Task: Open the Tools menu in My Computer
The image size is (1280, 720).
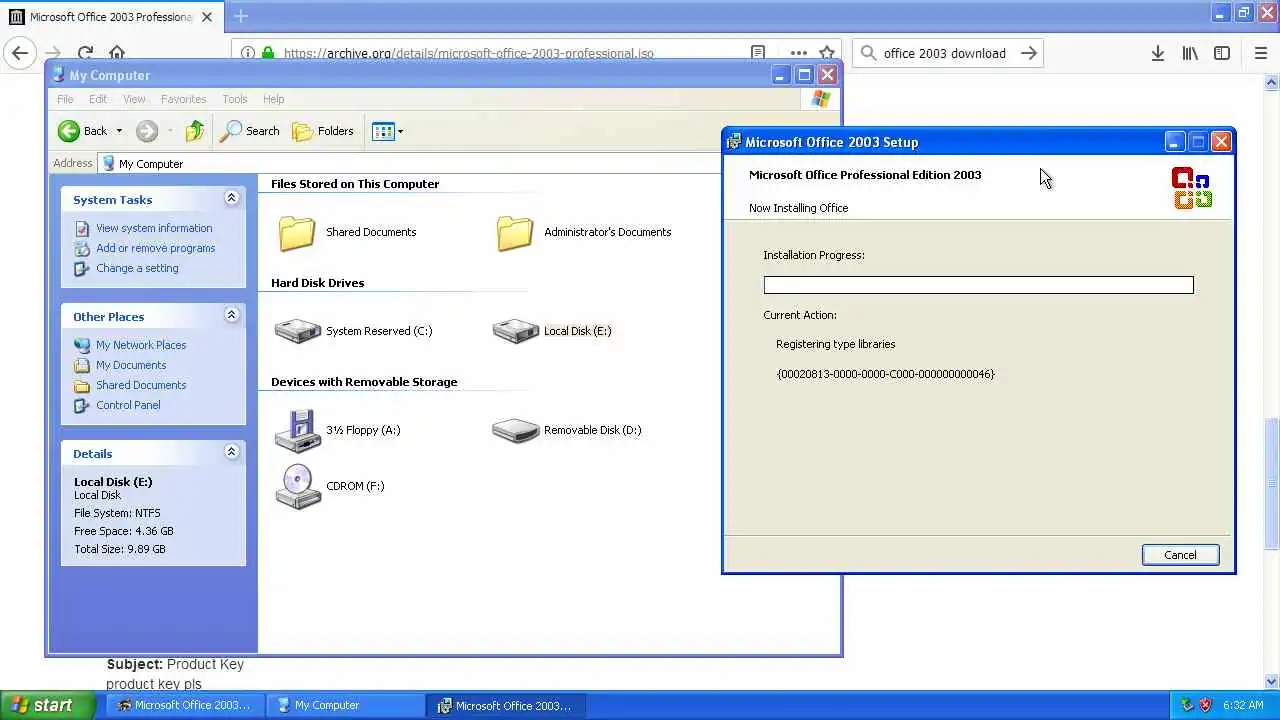Action: click(x=235, y=99)
